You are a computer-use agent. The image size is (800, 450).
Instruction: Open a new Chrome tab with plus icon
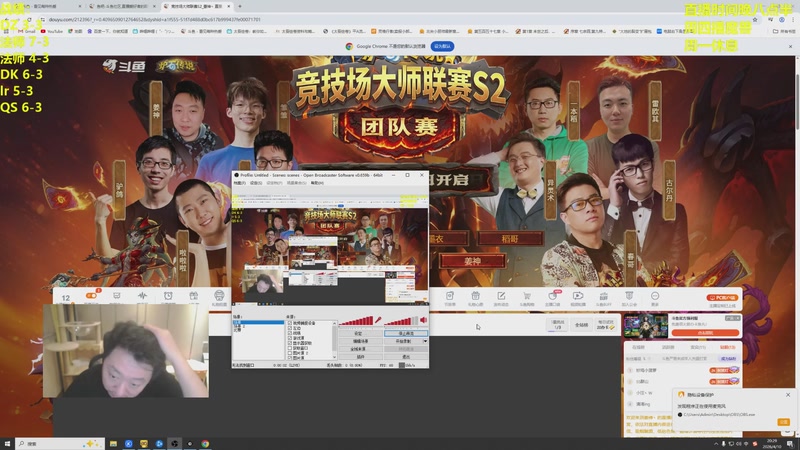[240, 6]
